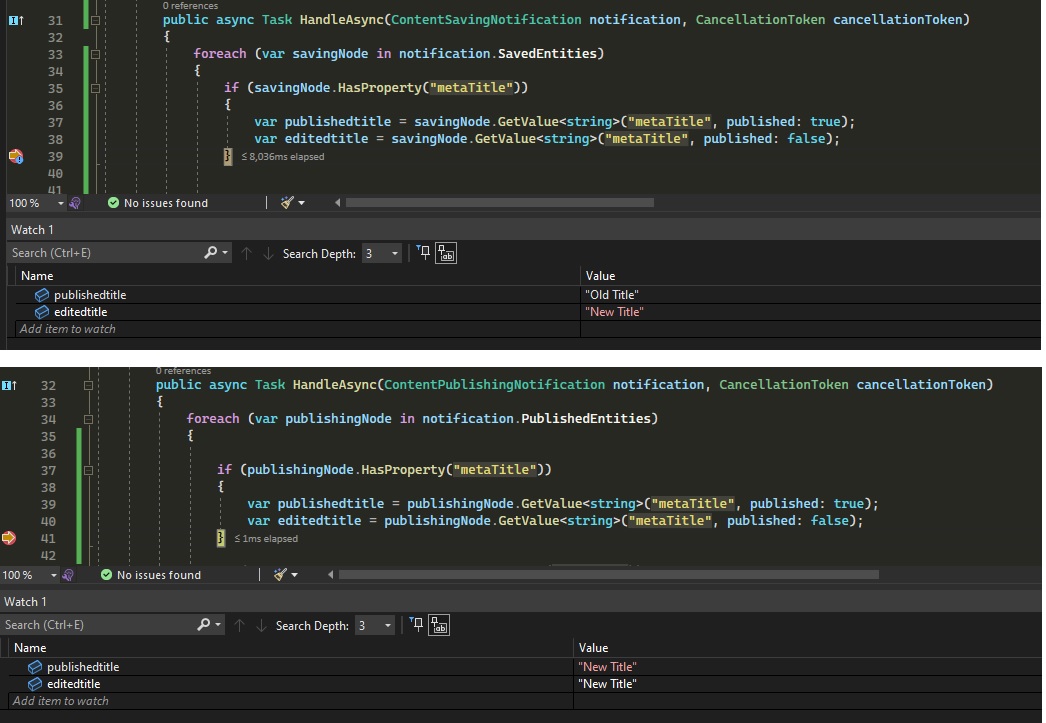1046x723 pixels.
Task: Click the green check icon beside 'No issues found' under the publishing handler
Action: click(x=106, y=575)
